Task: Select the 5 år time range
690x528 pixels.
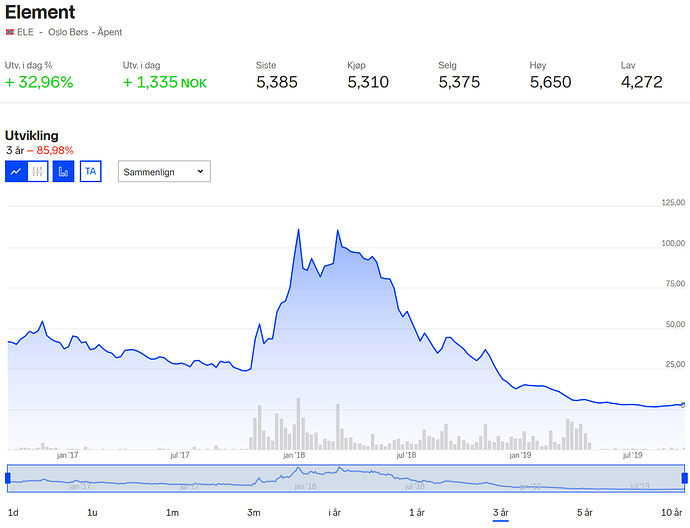Action: 585,513
